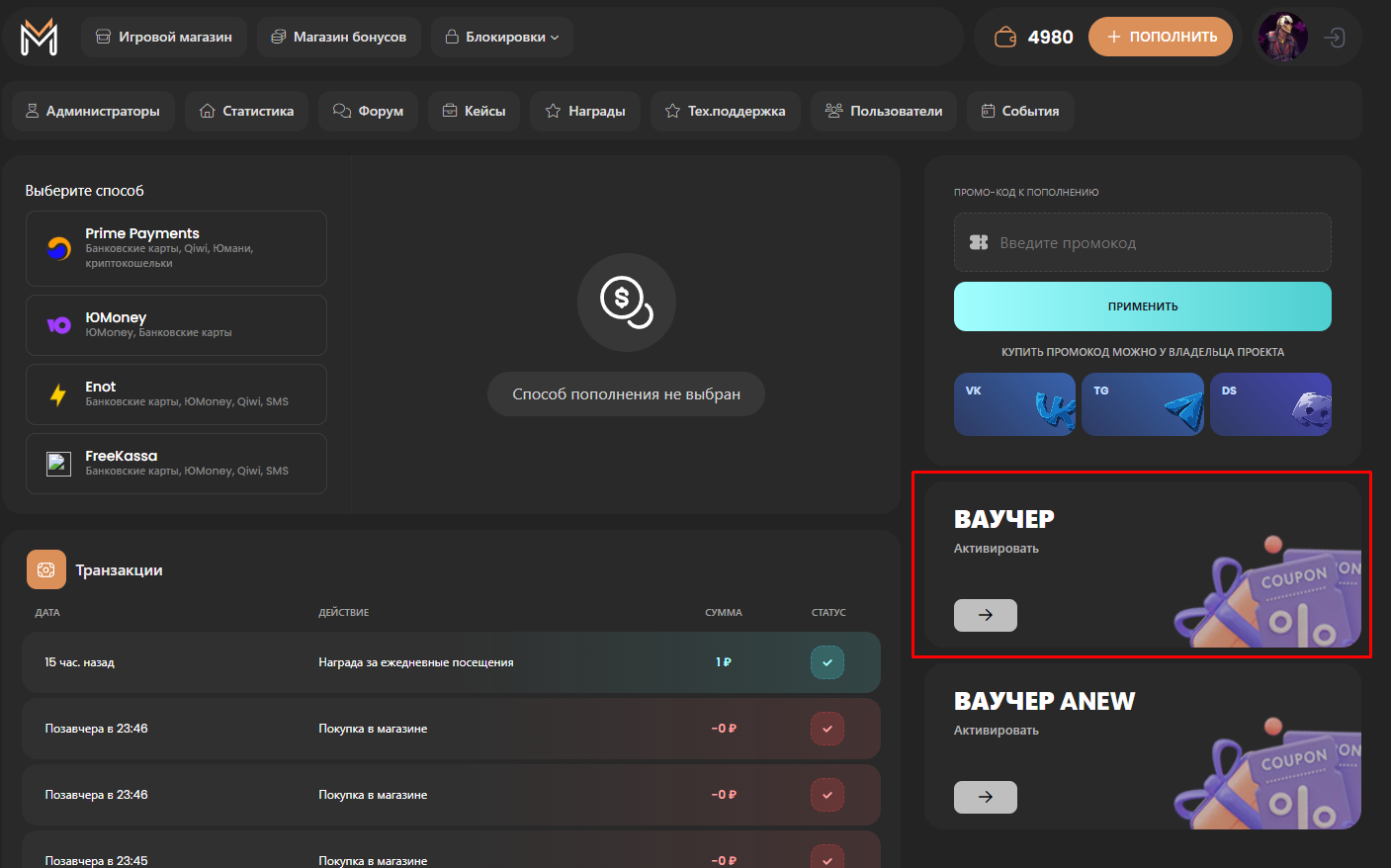
Task: Go to the Кейсы section
Action: click(474, 111)
